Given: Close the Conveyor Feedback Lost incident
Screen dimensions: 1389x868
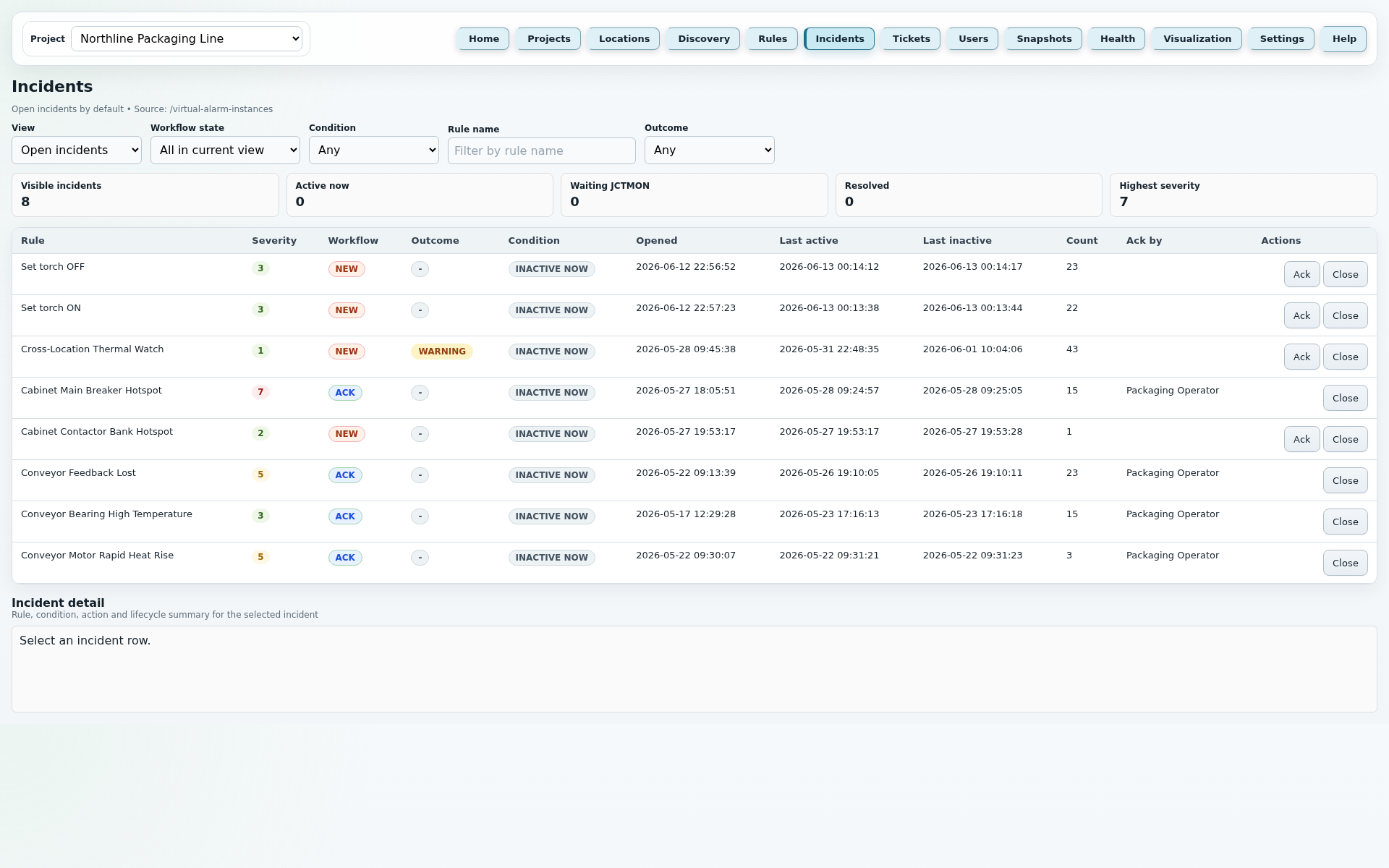Looking at the screenshot, I should coord(1345,481).
